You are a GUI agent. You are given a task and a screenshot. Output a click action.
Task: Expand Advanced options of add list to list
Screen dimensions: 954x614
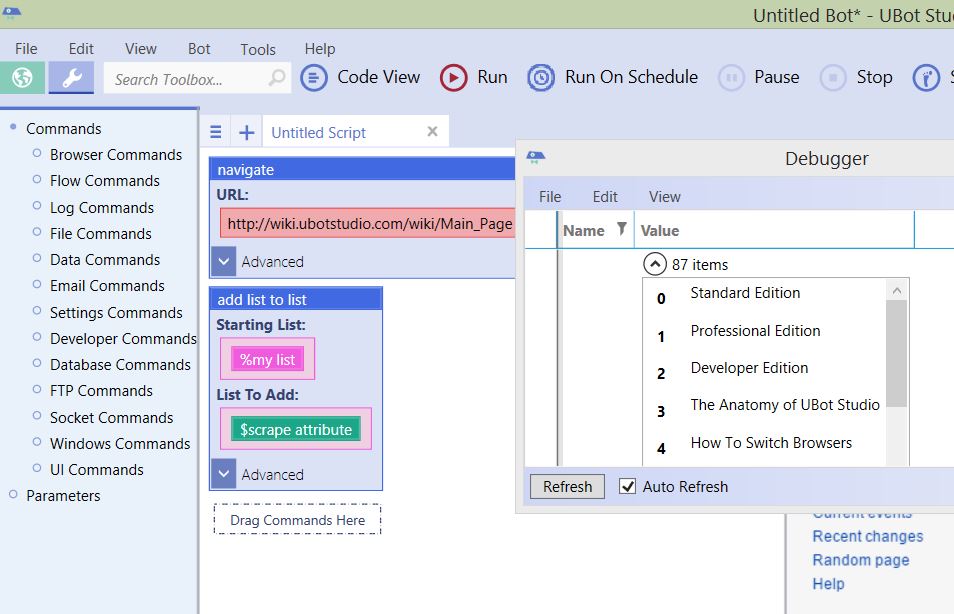[x=223, y=474]
